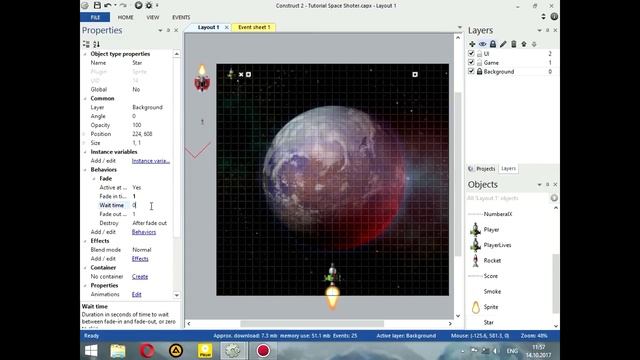Image resolution: width=640 pixels, height=360 pixels.
Task: Click Wait time value field
Action: pyautogui.click(x=151, y=205)
